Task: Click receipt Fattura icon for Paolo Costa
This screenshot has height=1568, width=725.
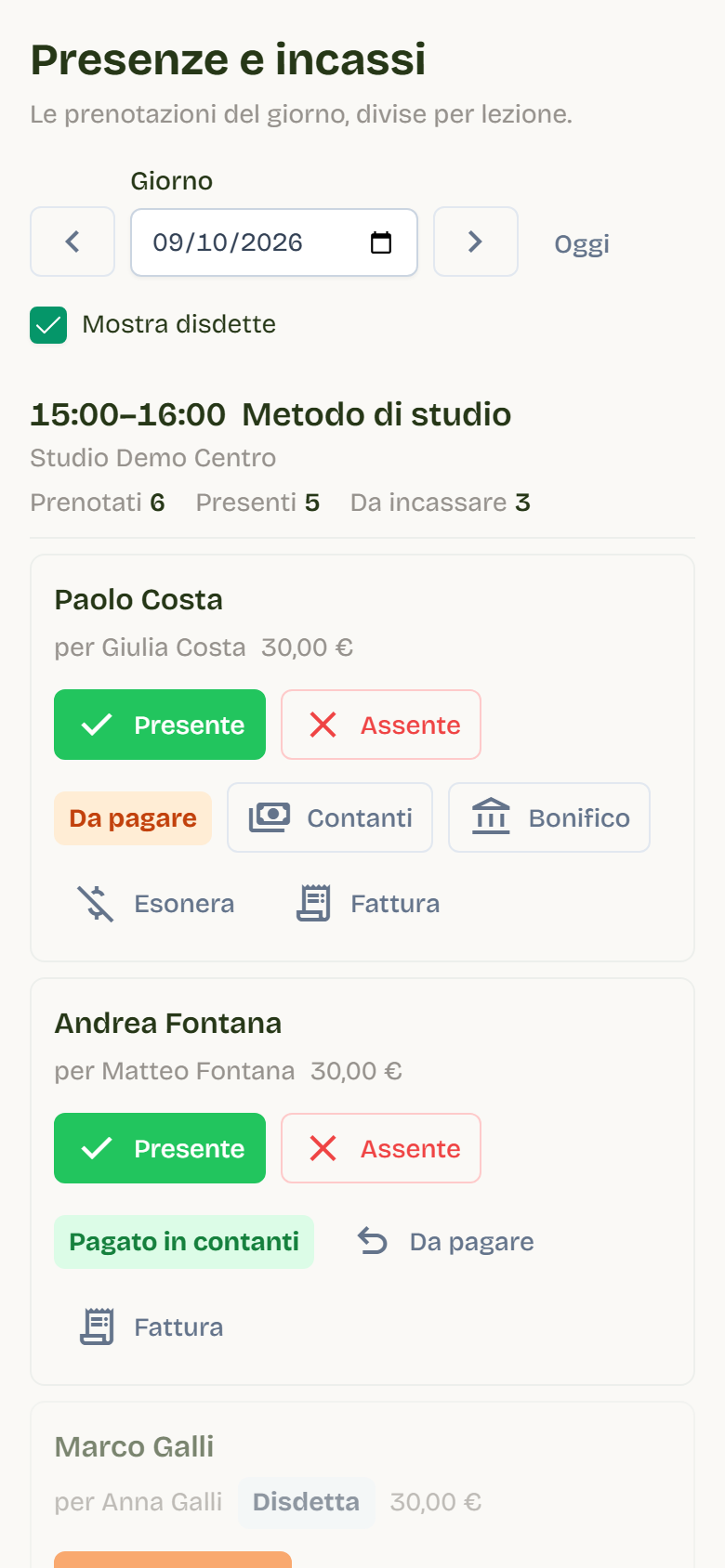Action: tap(313, 903)
